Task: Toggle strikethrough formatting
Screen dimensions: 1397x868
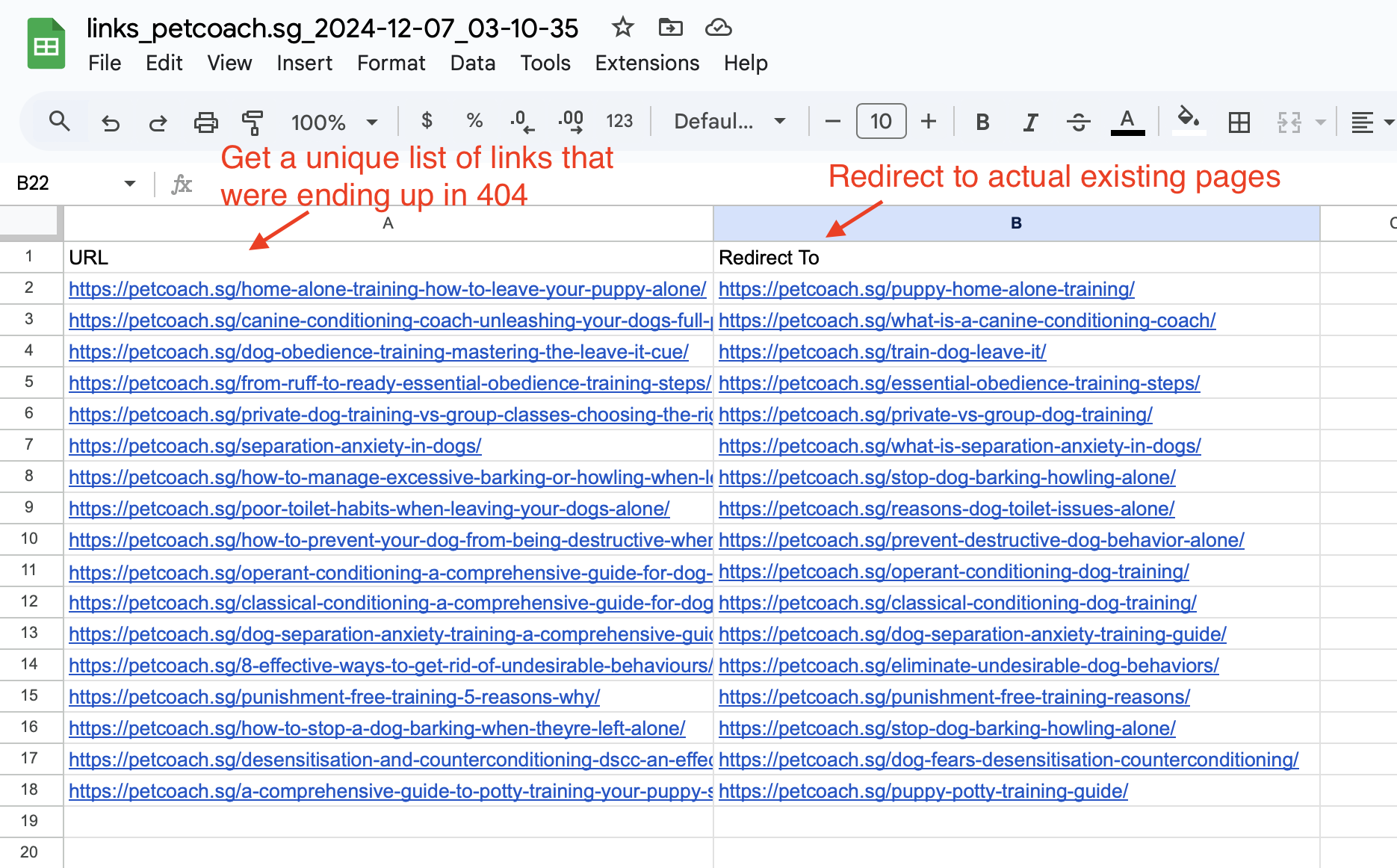Action: (1078, 122)
